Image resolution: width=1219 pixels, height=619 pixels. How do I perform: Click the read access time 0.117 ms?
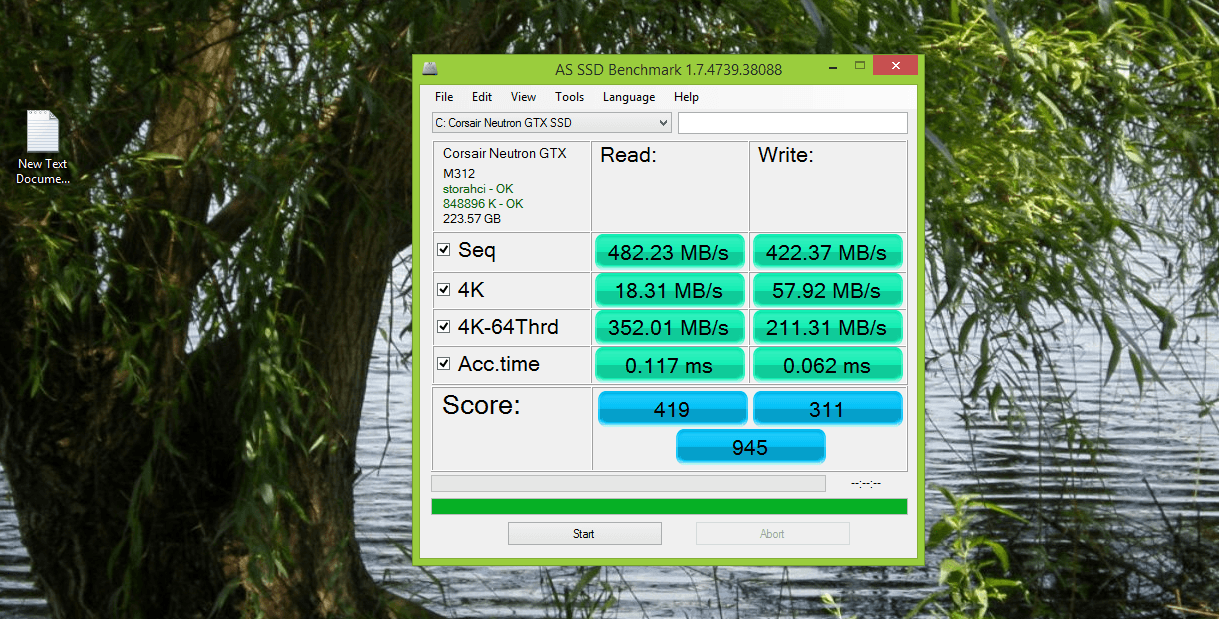click(x=670, y=365)
